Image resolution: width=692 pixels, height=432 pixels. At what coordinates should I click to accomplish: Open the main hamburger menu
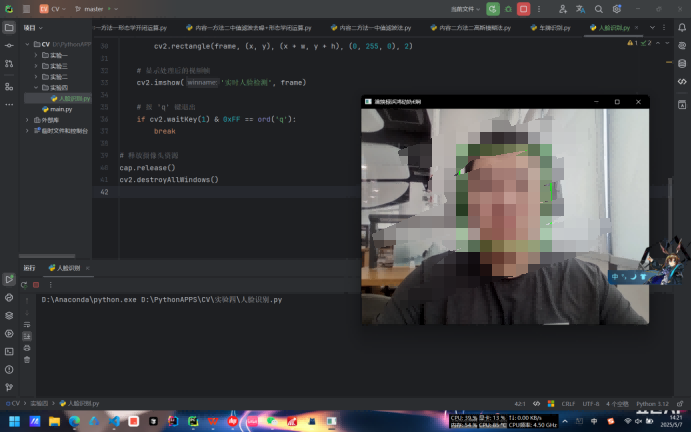(26, 9)
